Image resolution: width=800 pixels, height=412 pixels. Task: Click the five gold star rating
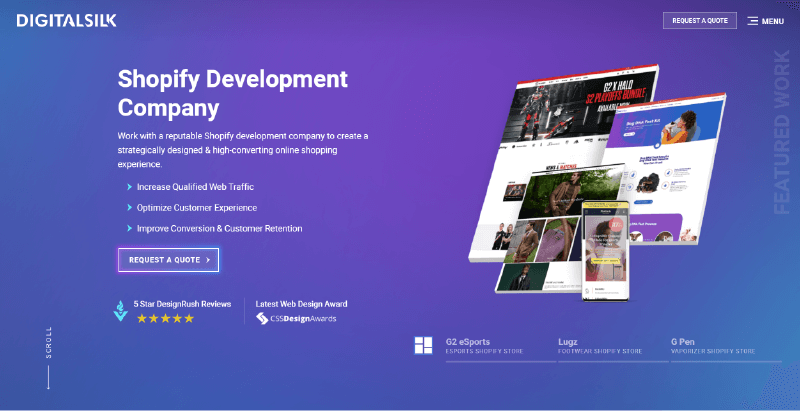(x=165, y=319)
